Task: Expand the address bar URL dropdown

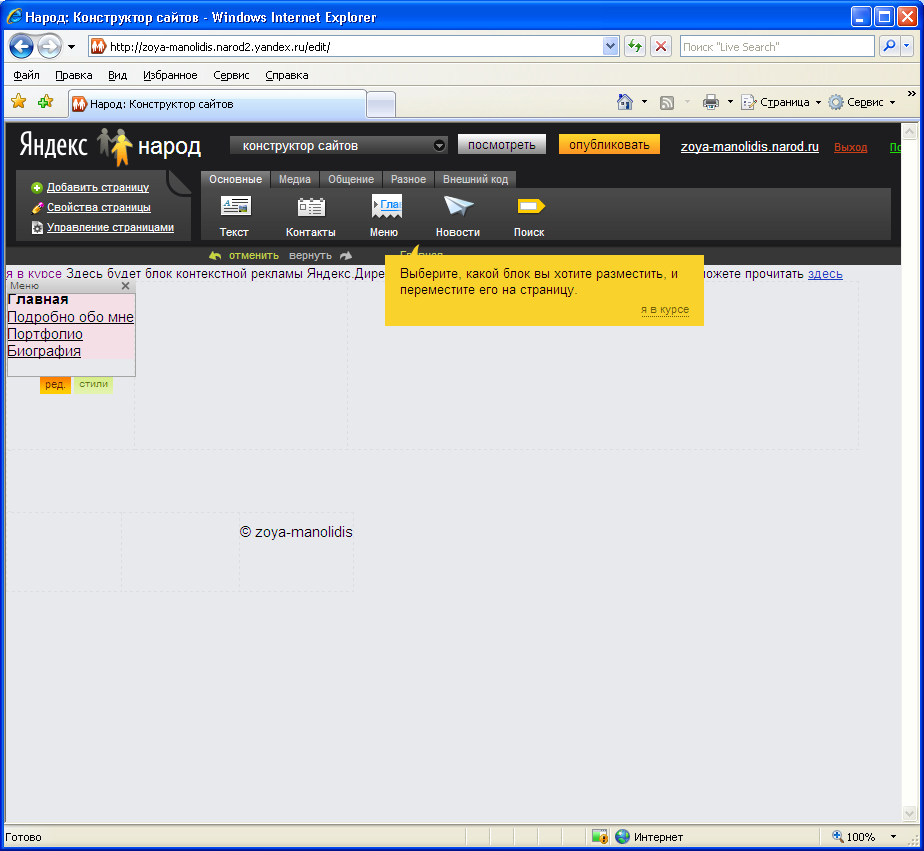Action: pos(610,46)
